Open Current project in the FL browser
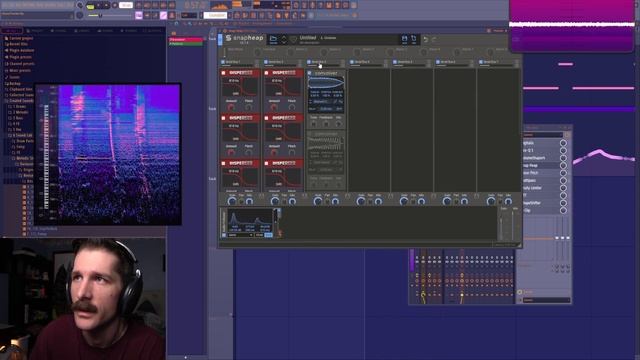Image resolution: width=640 pixels, height=360 pixels. [x=18, y=38]
